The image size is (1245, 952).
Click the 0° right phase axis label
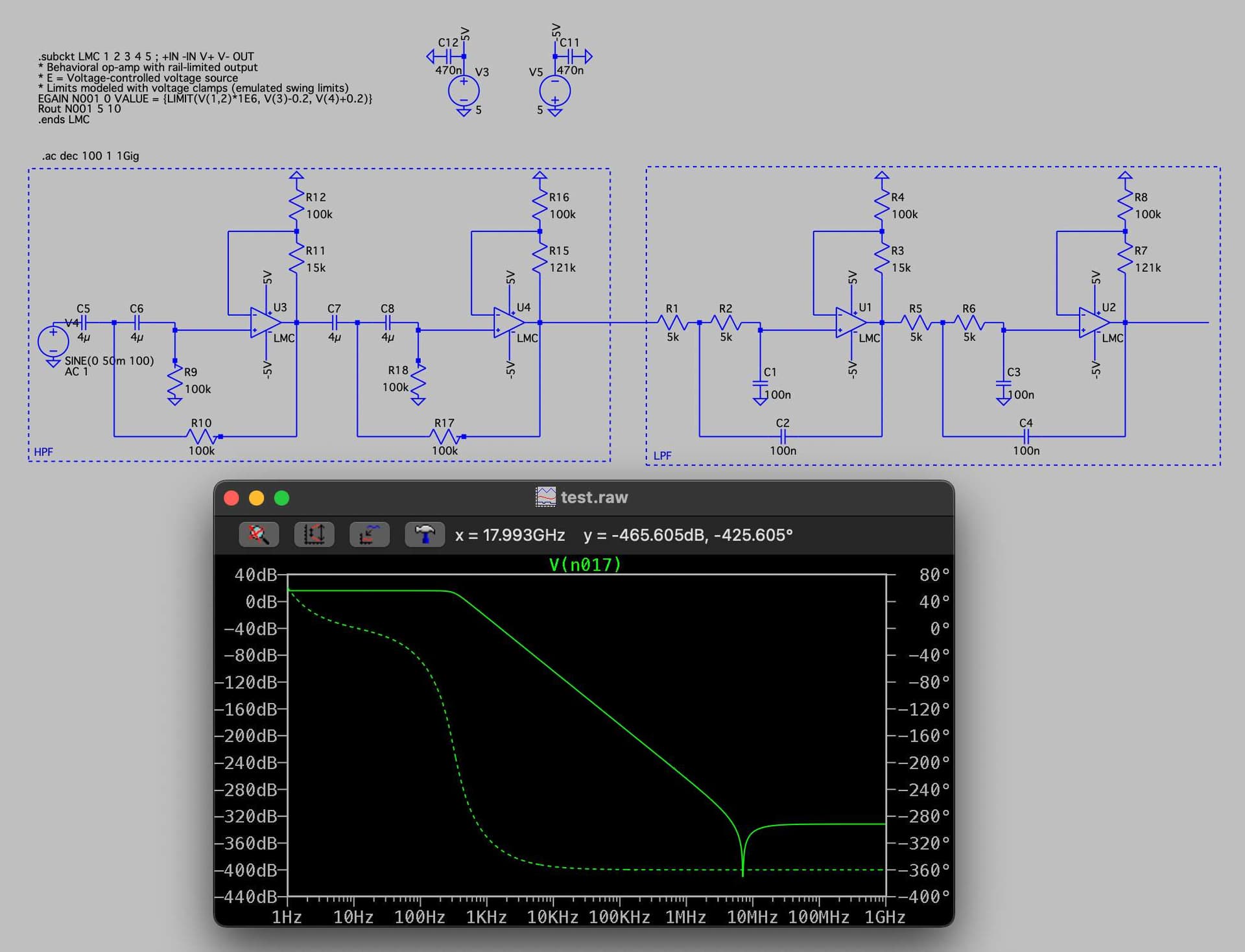(x=940, y=628)
